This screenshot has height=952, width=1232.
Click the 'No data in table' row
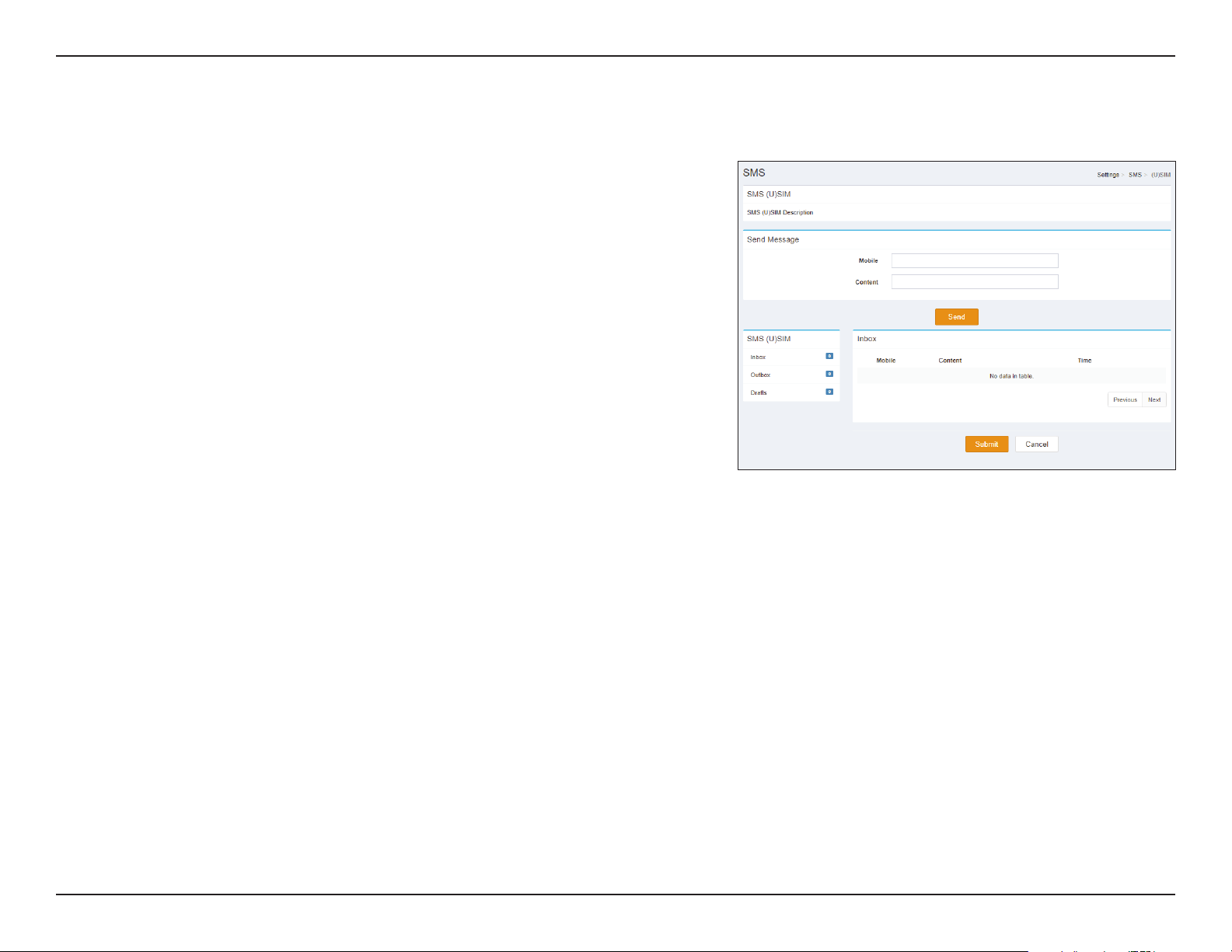pyautogui.click(x=1011, y=376)
